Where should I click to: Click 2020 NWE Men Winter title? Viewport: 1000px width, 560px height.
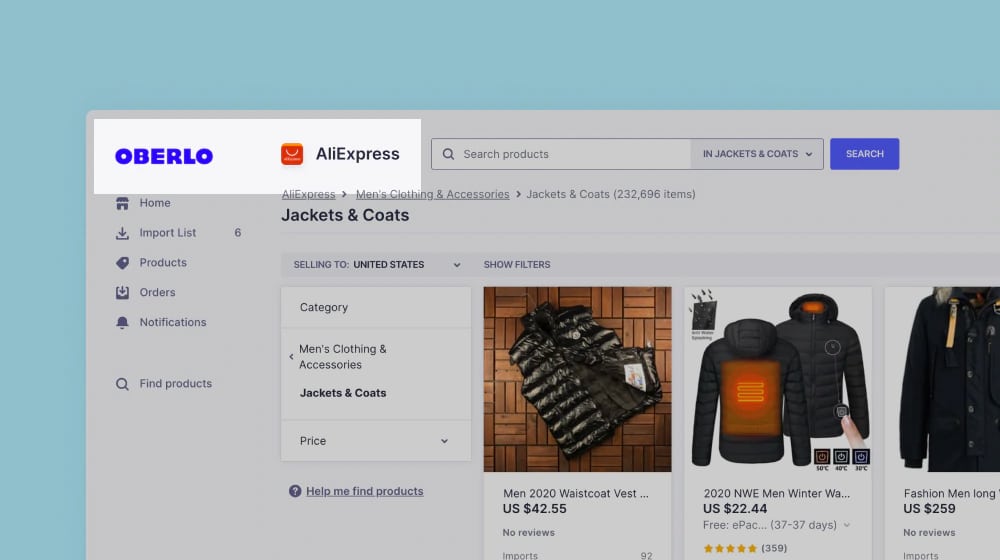(x=776, y=494)
